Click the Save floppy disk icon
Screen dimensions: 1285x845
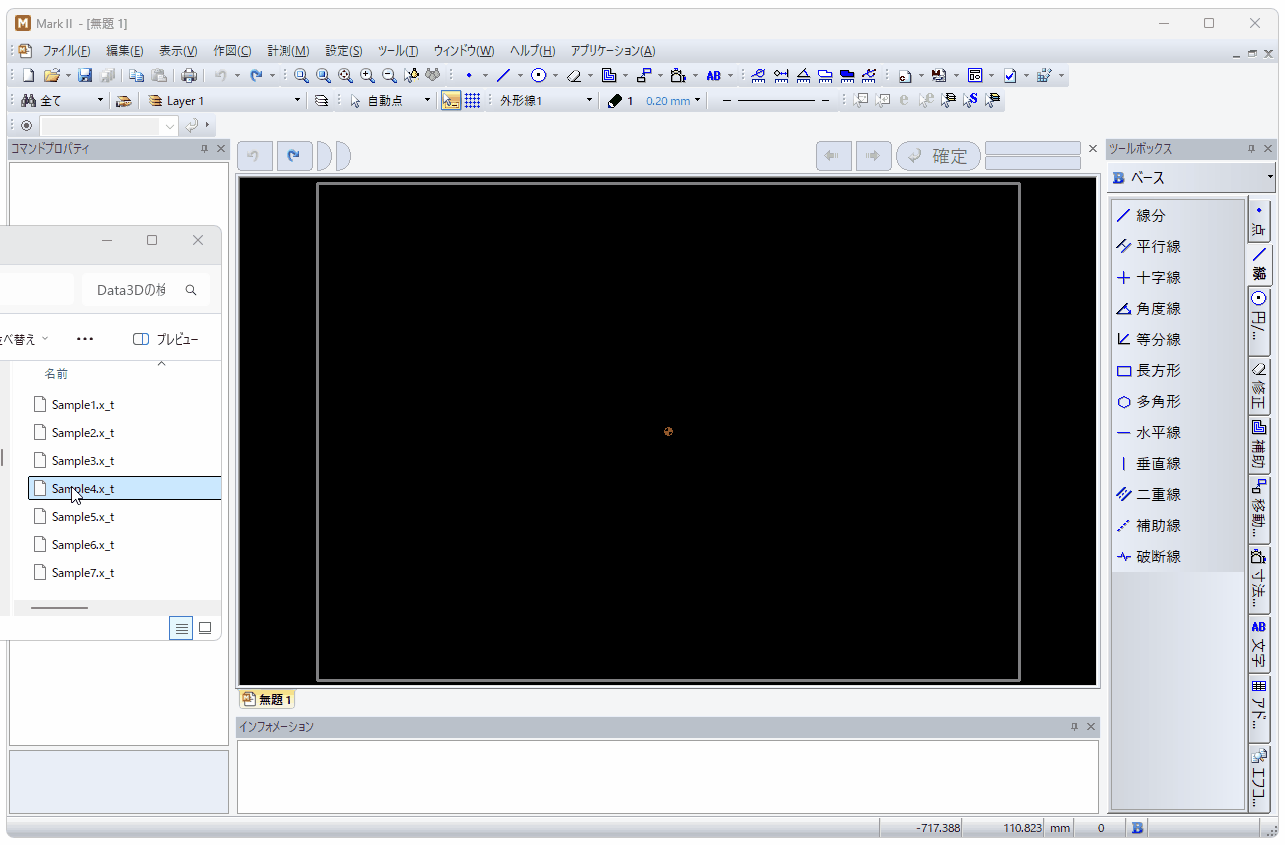coord(85,75)
